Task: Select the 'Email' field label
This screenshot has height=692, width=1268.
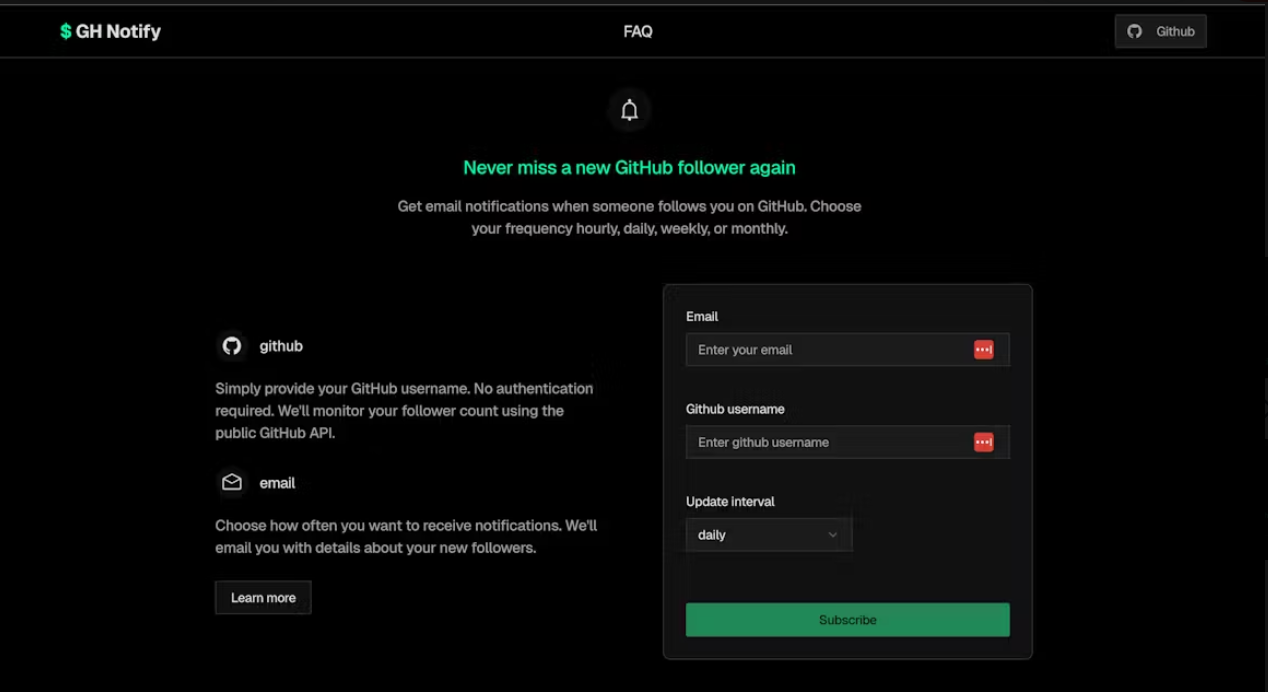Action: pyautogui.click(x=702, y=316)
